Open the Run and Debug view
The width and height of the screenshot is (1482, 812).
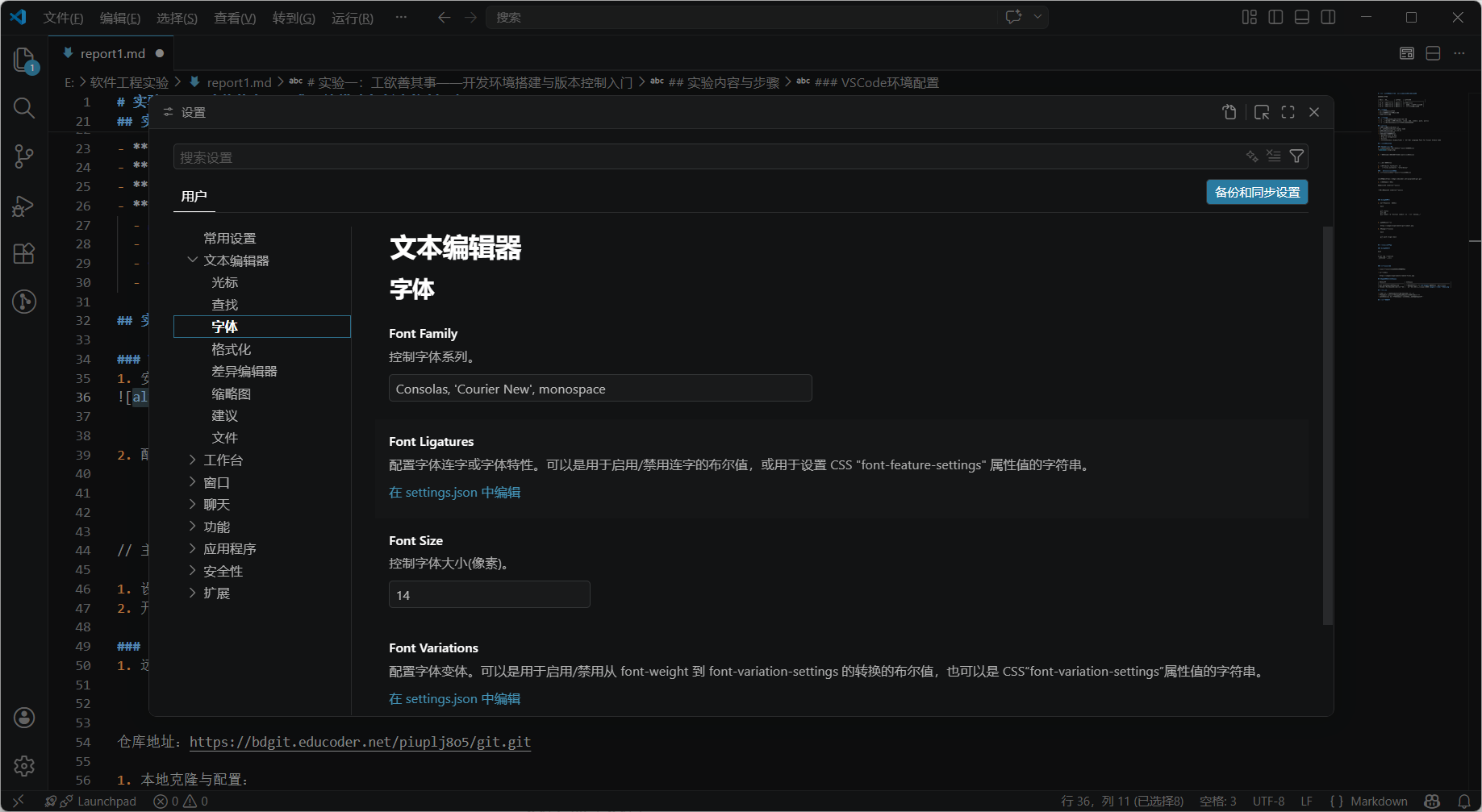click(24, 206)
